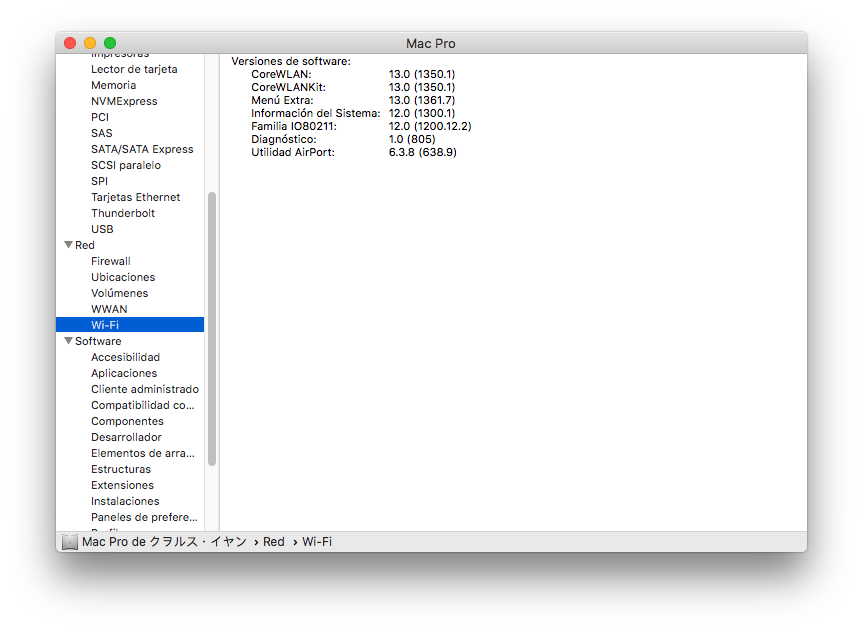Open NVMExpress hardware entry
Image resolution: width=863 pixels, height=632 pixels.
tap(124, 101)
